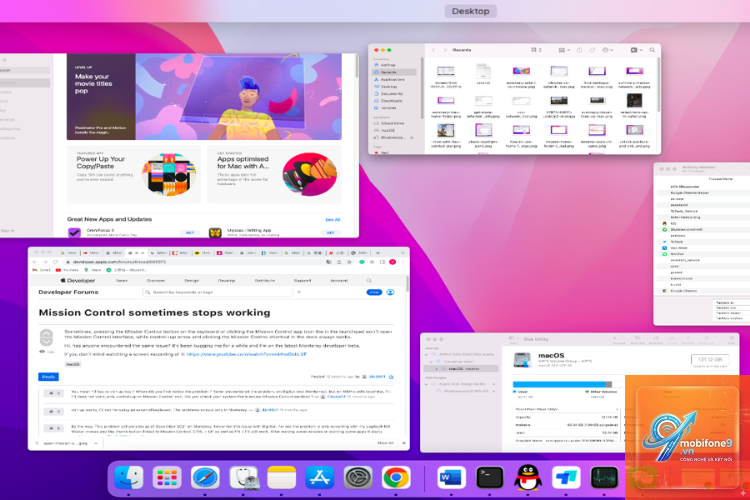Open 'Power Up Your Copy/Paste' App Store card
Viewport: 750px width, 500px height.
pos(134,174)
